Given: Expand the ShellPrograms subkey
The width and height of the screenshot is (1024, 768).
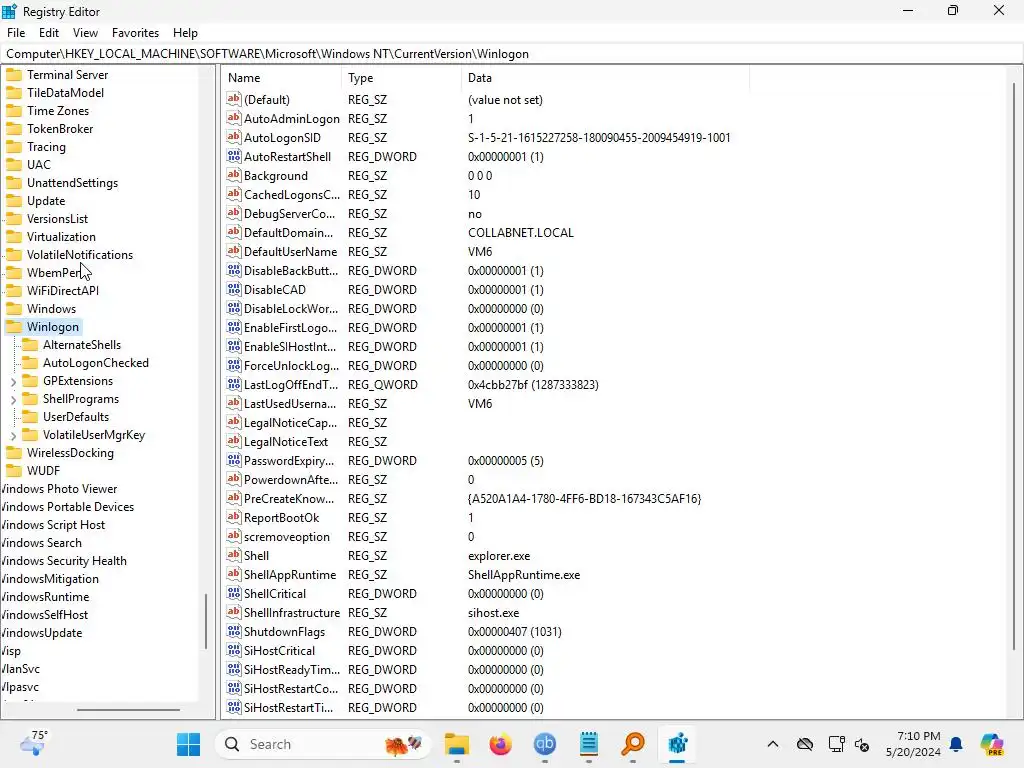Looking at the screenshot, I should tap(14, 399).
